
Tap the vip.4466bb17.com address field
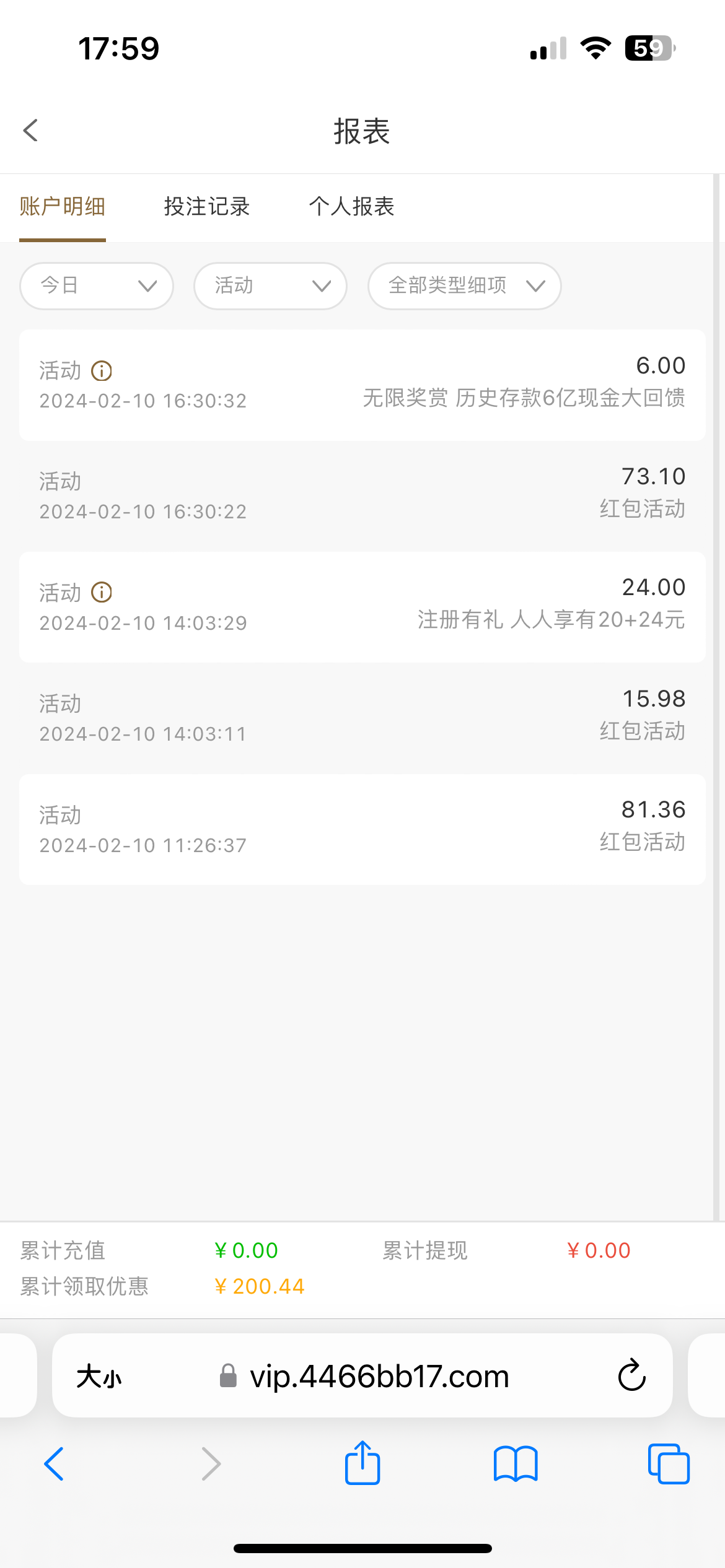pyautogui.click(x=379, y=1377)
